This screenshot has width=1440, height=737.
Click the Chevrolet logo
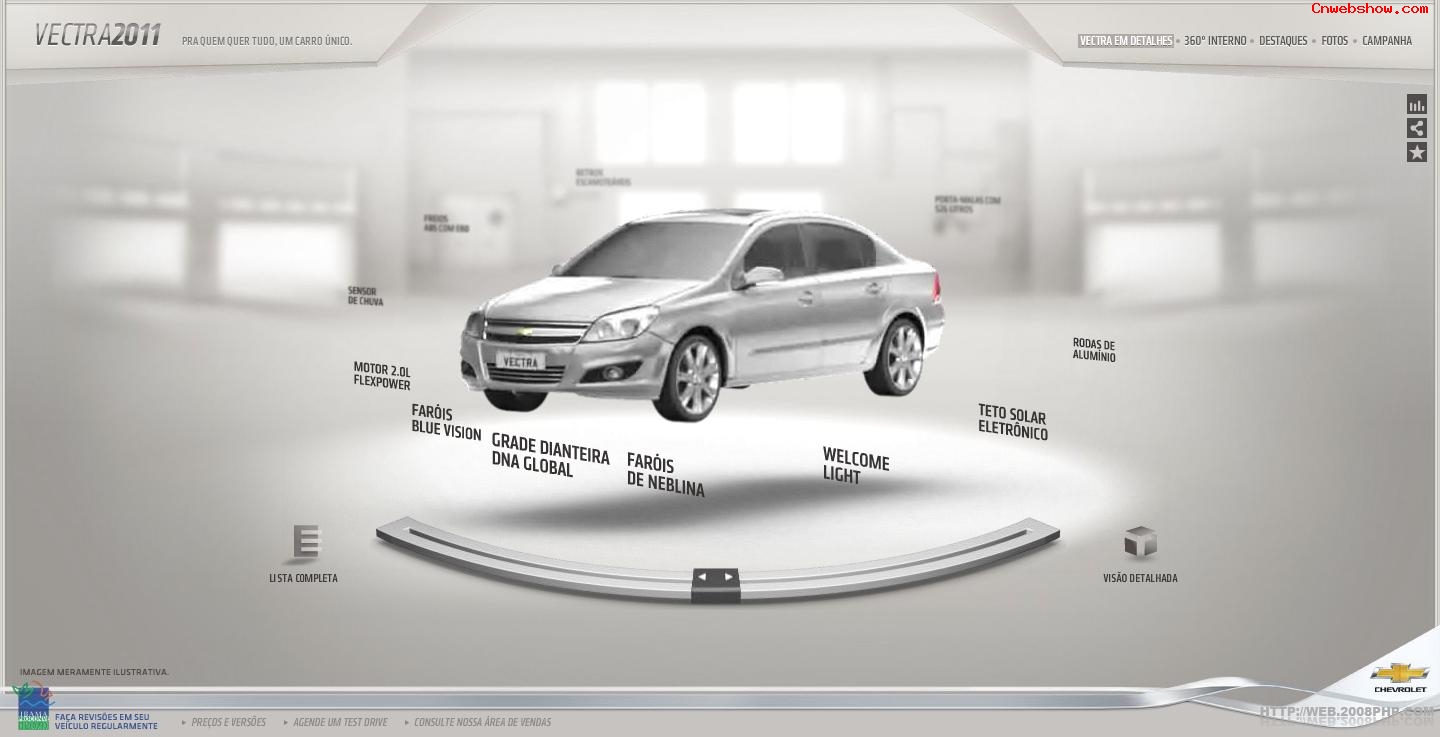(x=1399, y=676)
